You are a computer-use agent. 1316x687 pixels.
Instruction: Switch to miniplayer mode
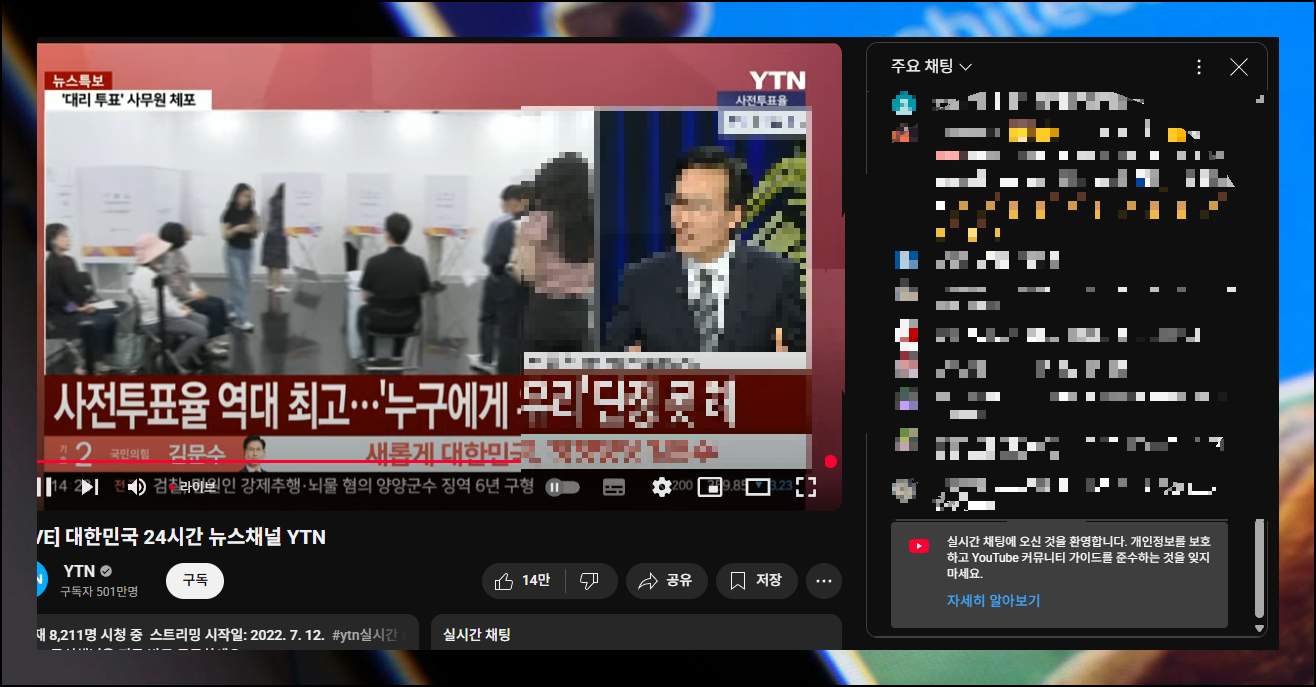tap(709, 487)
